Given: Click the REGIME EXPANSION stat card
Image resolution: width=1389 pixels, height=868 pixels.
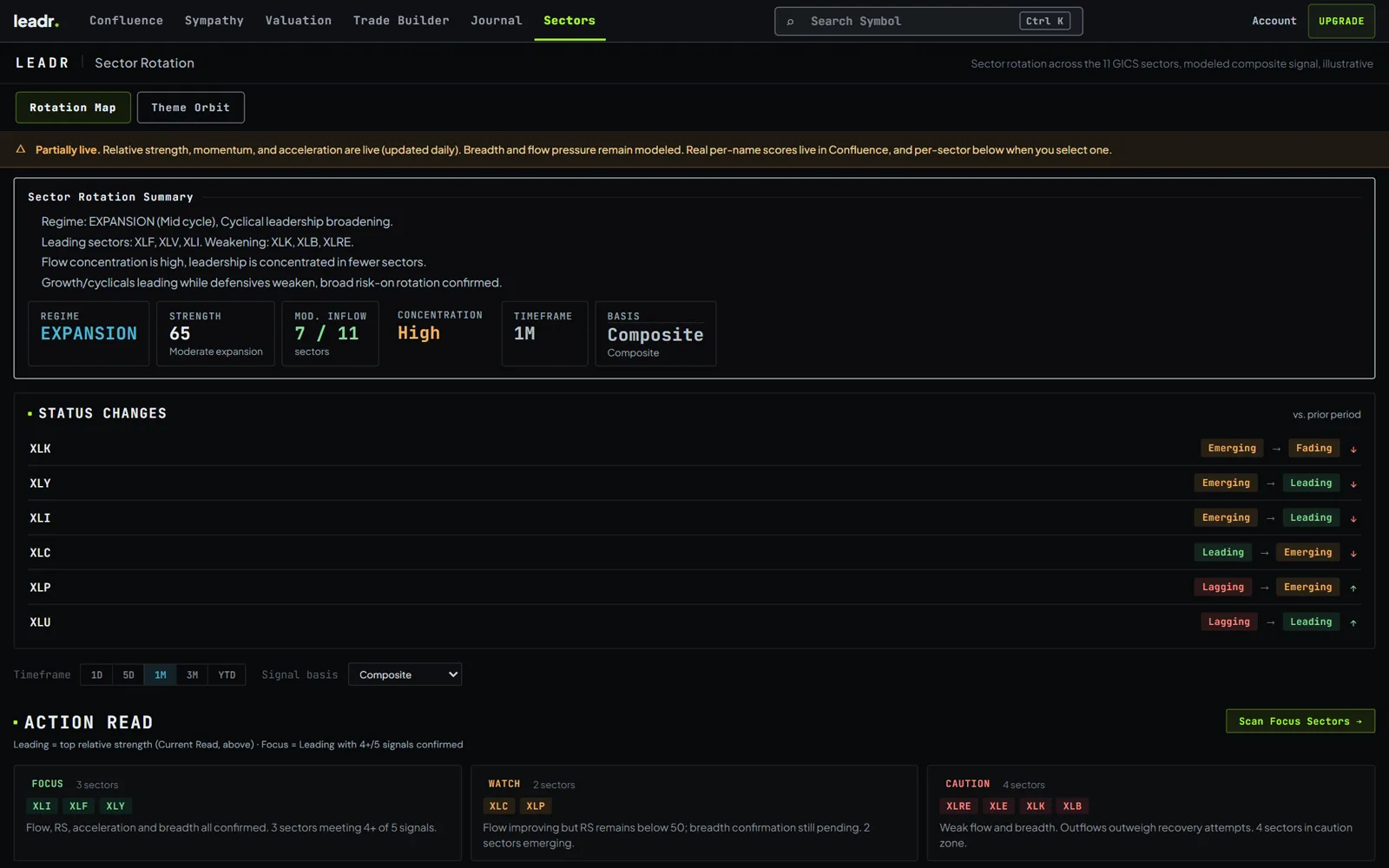Looking at the screenshot, I should [x=89, y=333].
